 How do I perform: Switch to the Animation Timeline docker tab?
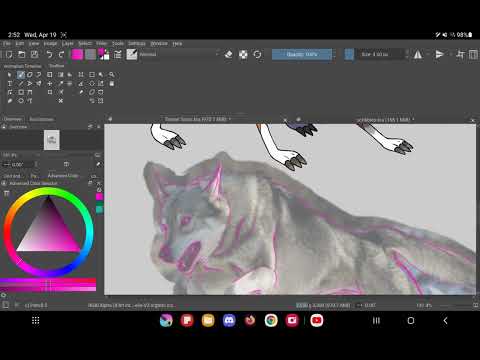(22, 66)
